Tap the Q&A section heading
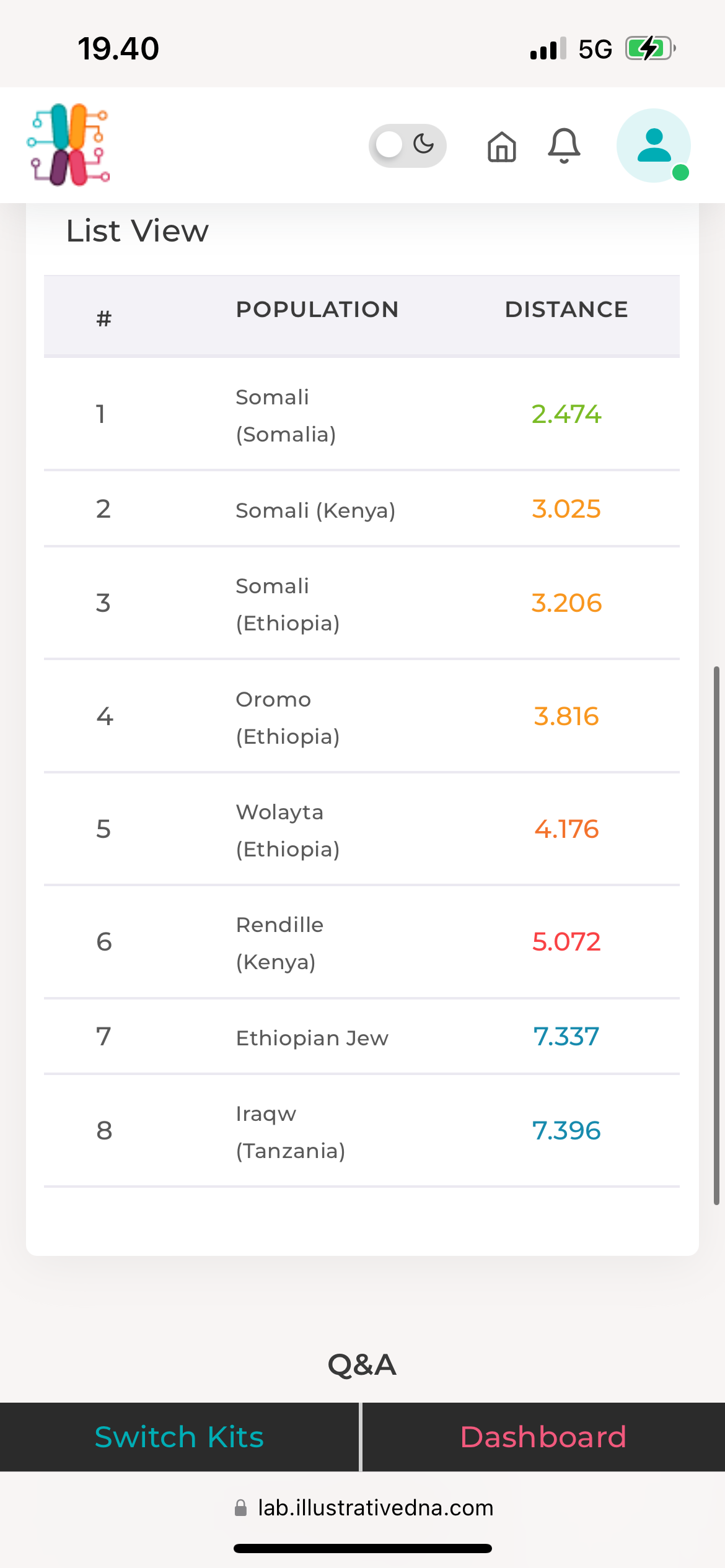 pos(362,1364)
